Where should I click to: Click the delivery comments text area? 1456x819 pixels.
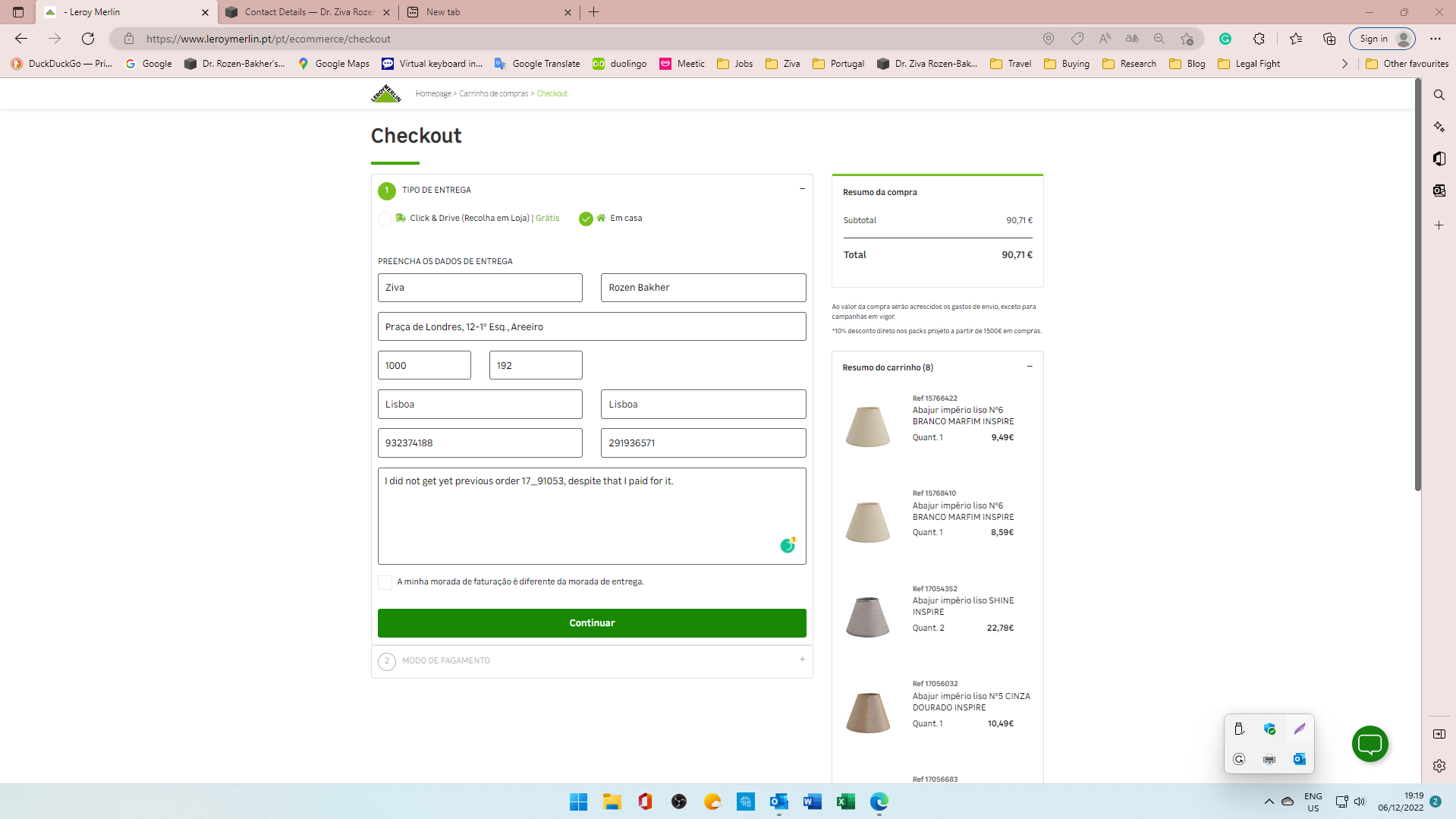point(592,516)
